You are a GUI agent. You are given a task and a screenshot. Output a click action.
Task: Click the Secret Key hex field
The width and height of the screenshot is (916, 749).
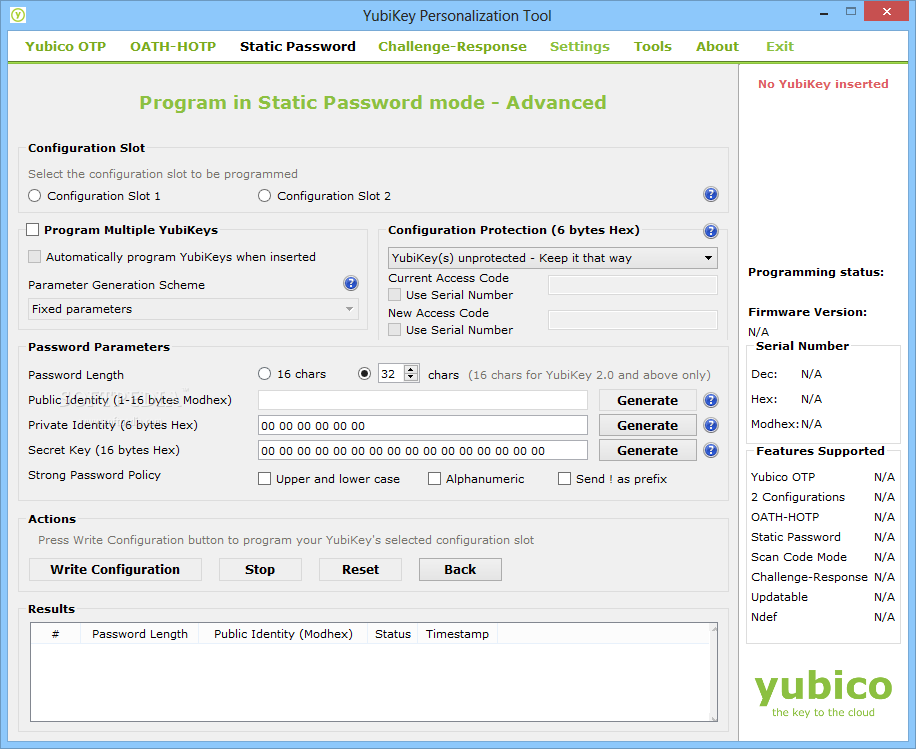pos(423,450)
